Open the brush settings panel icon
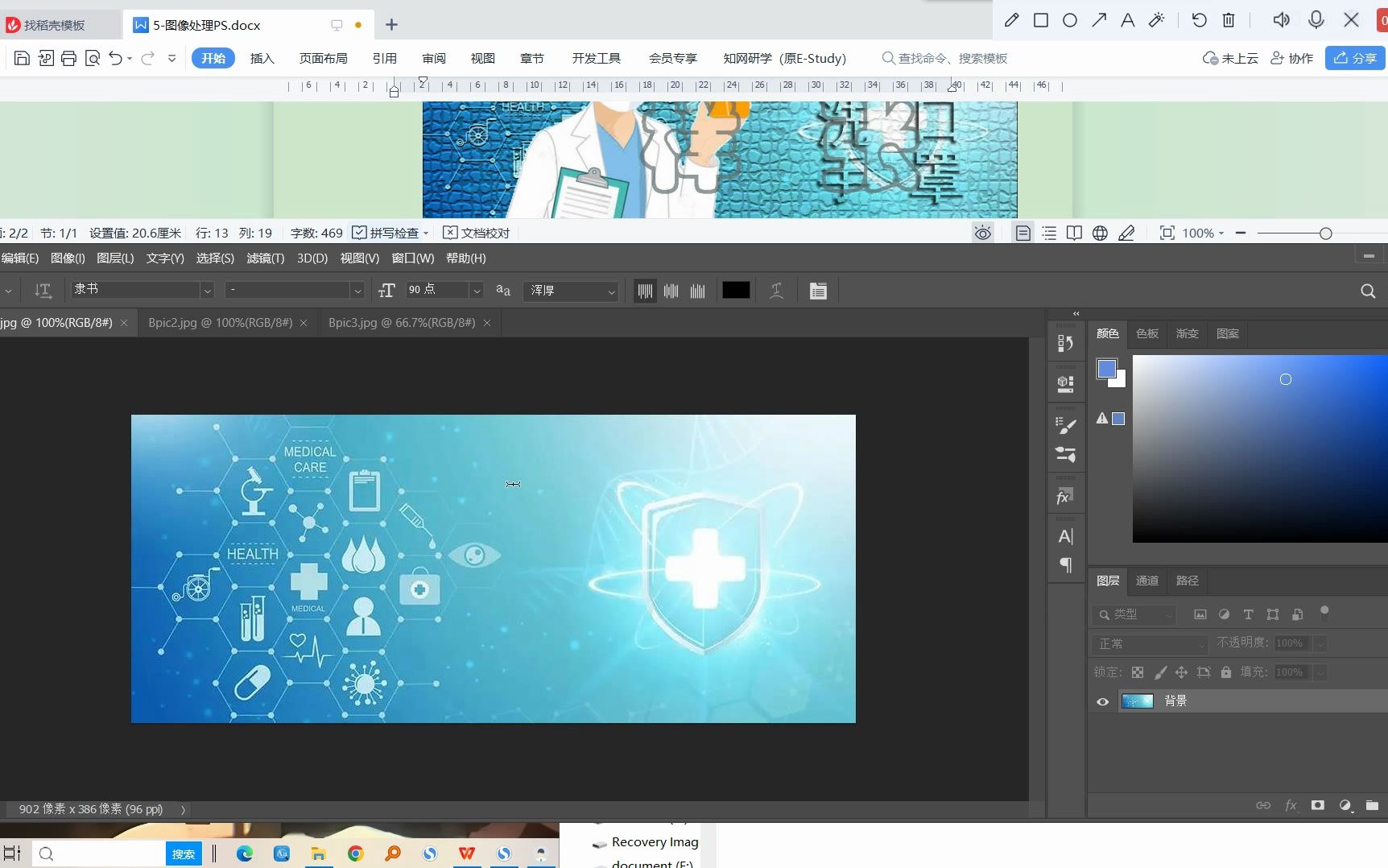The height and width of the screenshot is (868, 1388). [1065, 425]
